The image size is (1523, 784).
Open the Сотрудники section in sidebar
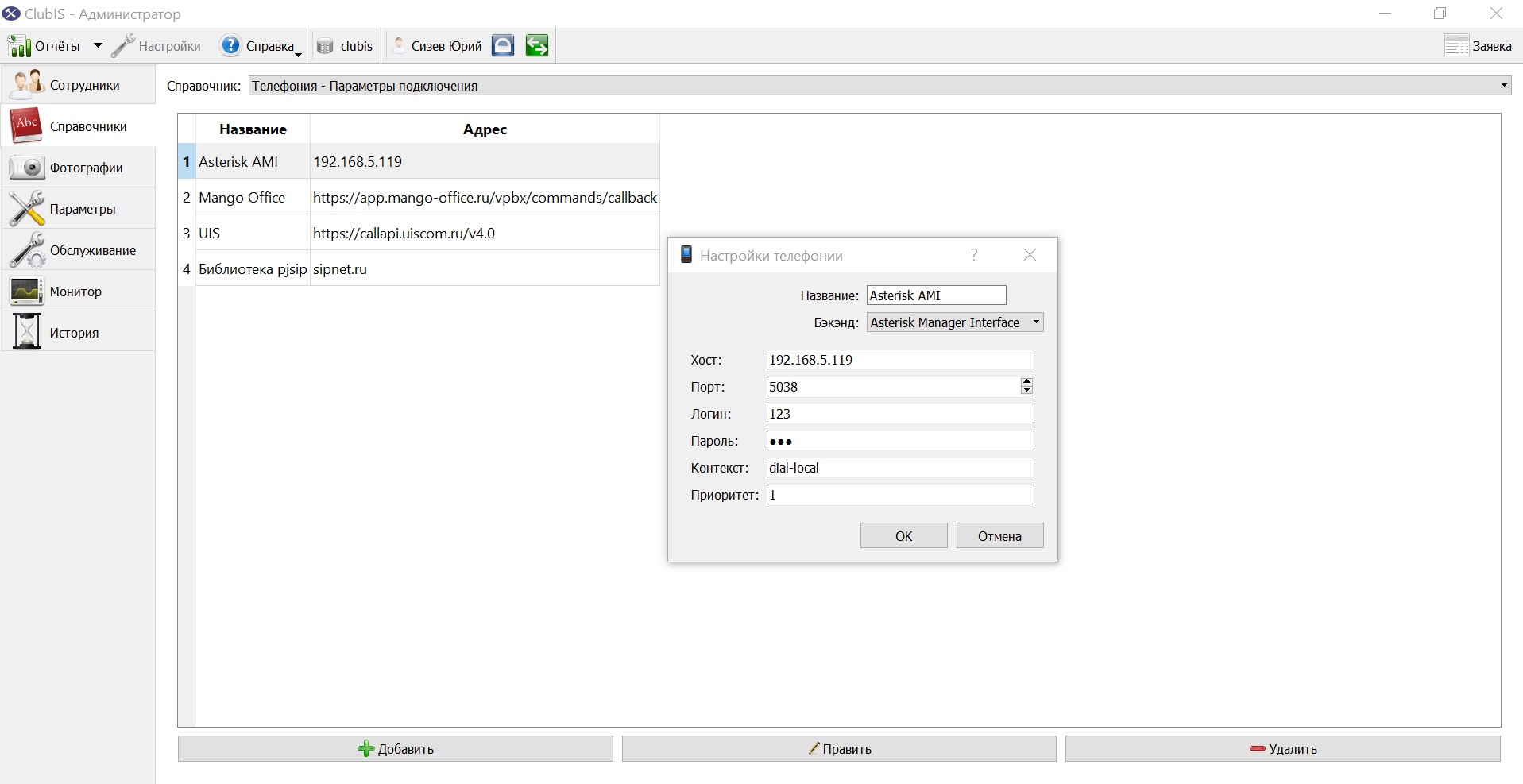point(78,85)
